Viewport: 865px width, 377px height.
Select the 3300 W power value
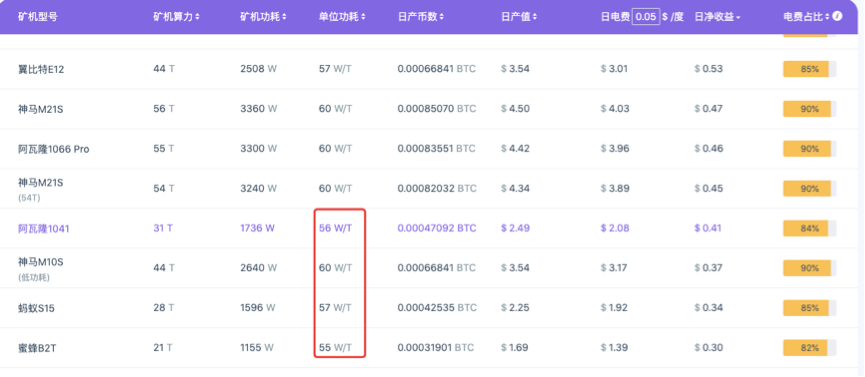[x=259, y=149]
